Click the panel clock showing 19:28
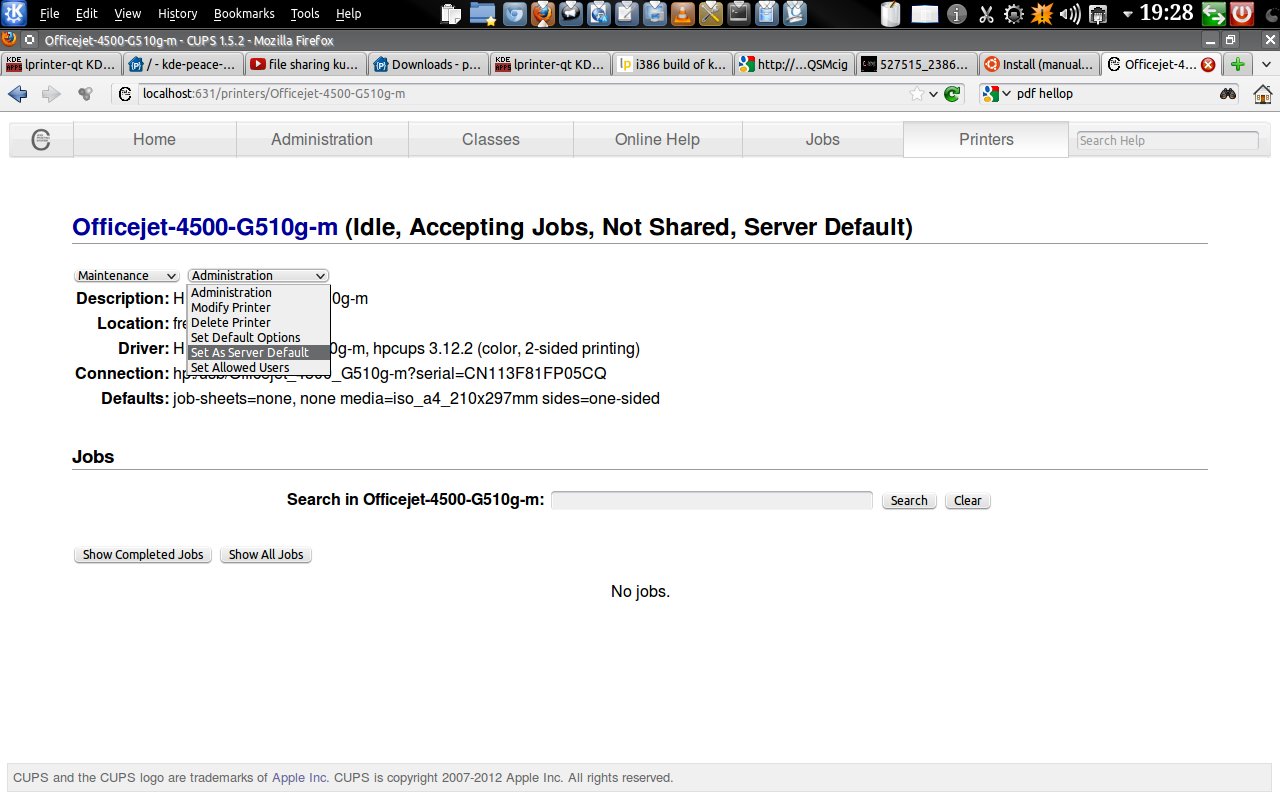The height and width of the screenshot is (800, 1280). coord(1166,14)
